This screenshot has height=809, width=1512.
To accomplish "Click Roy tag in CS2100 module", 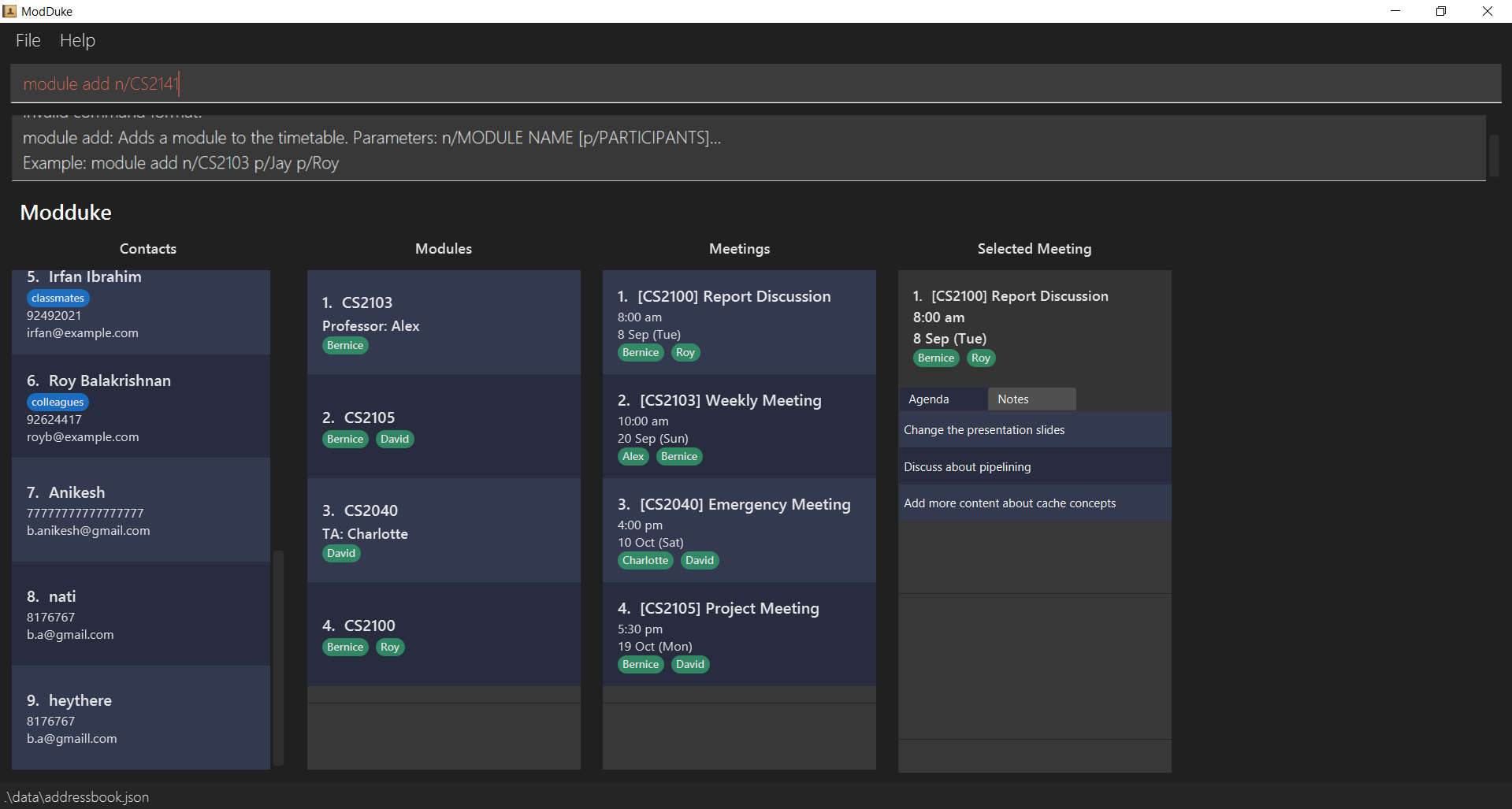I will [390, 648].
